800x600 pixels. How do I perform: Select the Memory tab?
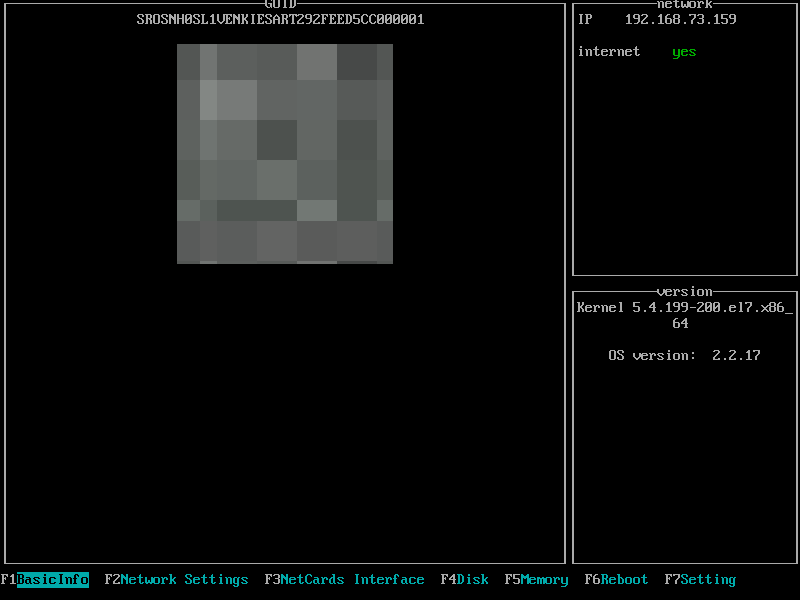click(544, 580)
